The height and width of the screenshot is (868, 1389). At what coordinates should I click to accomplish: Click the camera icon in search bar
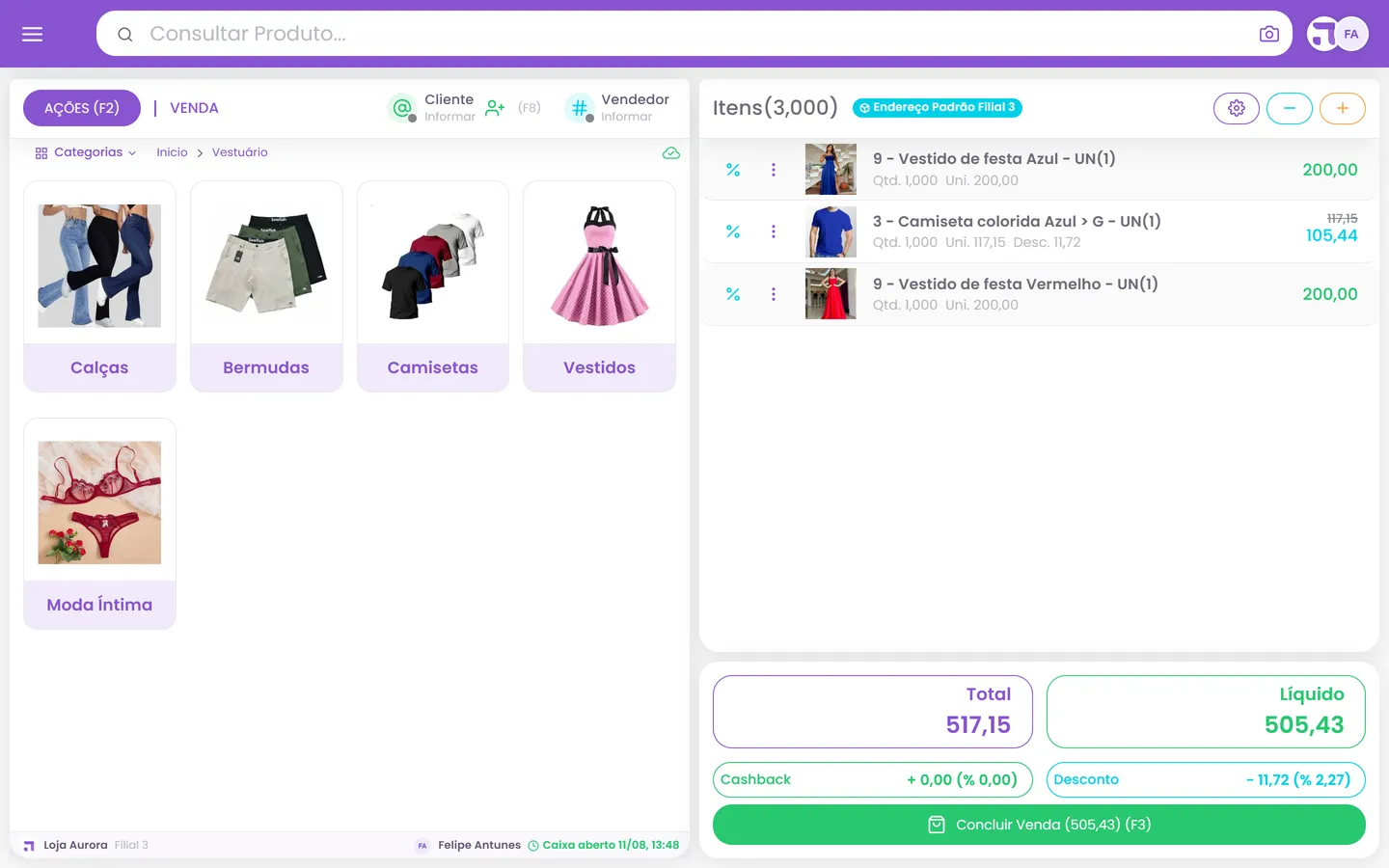1269,34
